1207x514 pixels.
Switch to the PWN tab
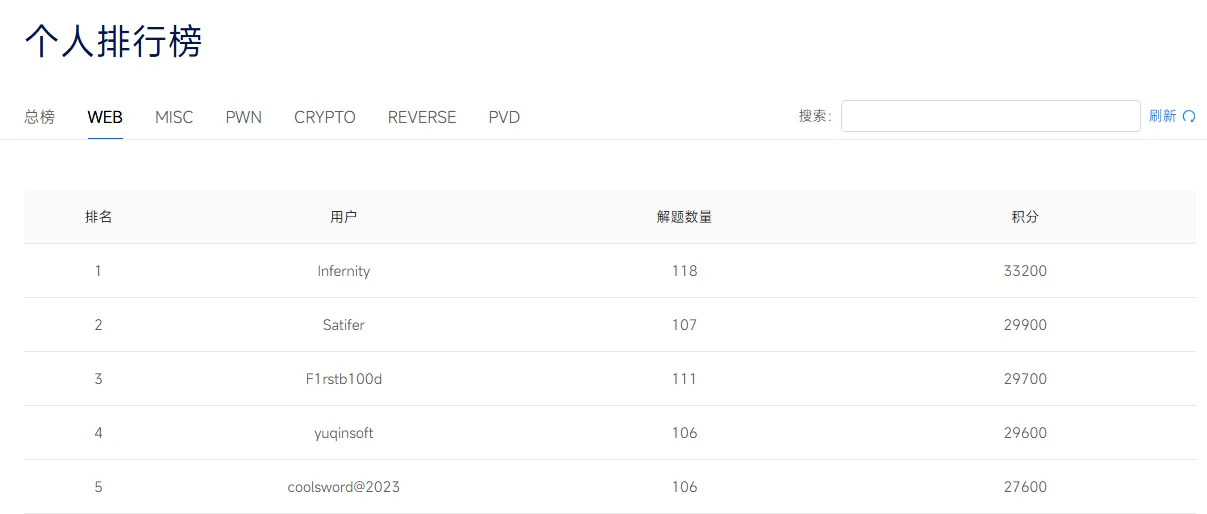pos(243,117)
